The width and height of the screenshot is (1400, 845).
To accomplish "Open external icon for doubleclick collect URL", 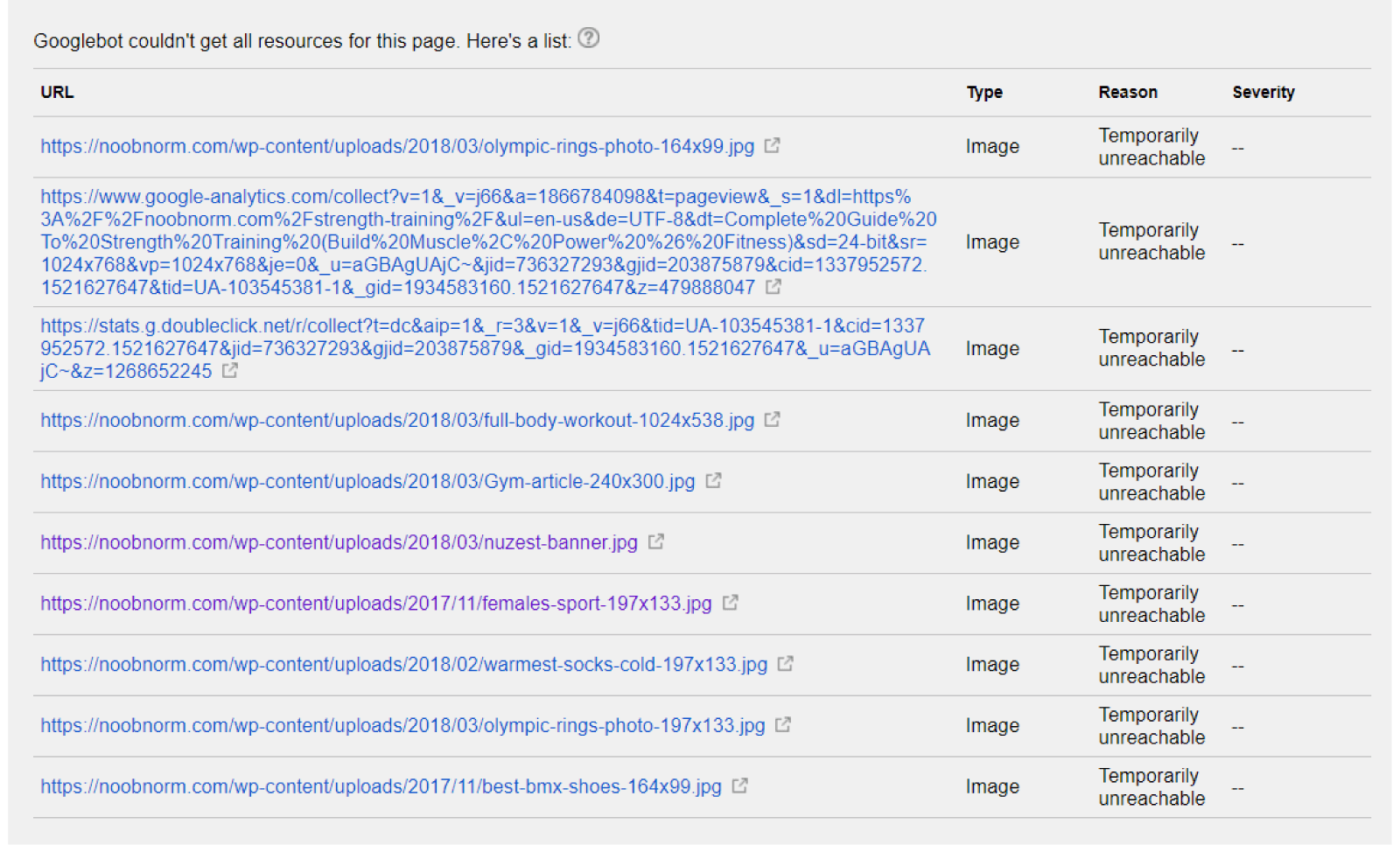I will click(230, 370).
